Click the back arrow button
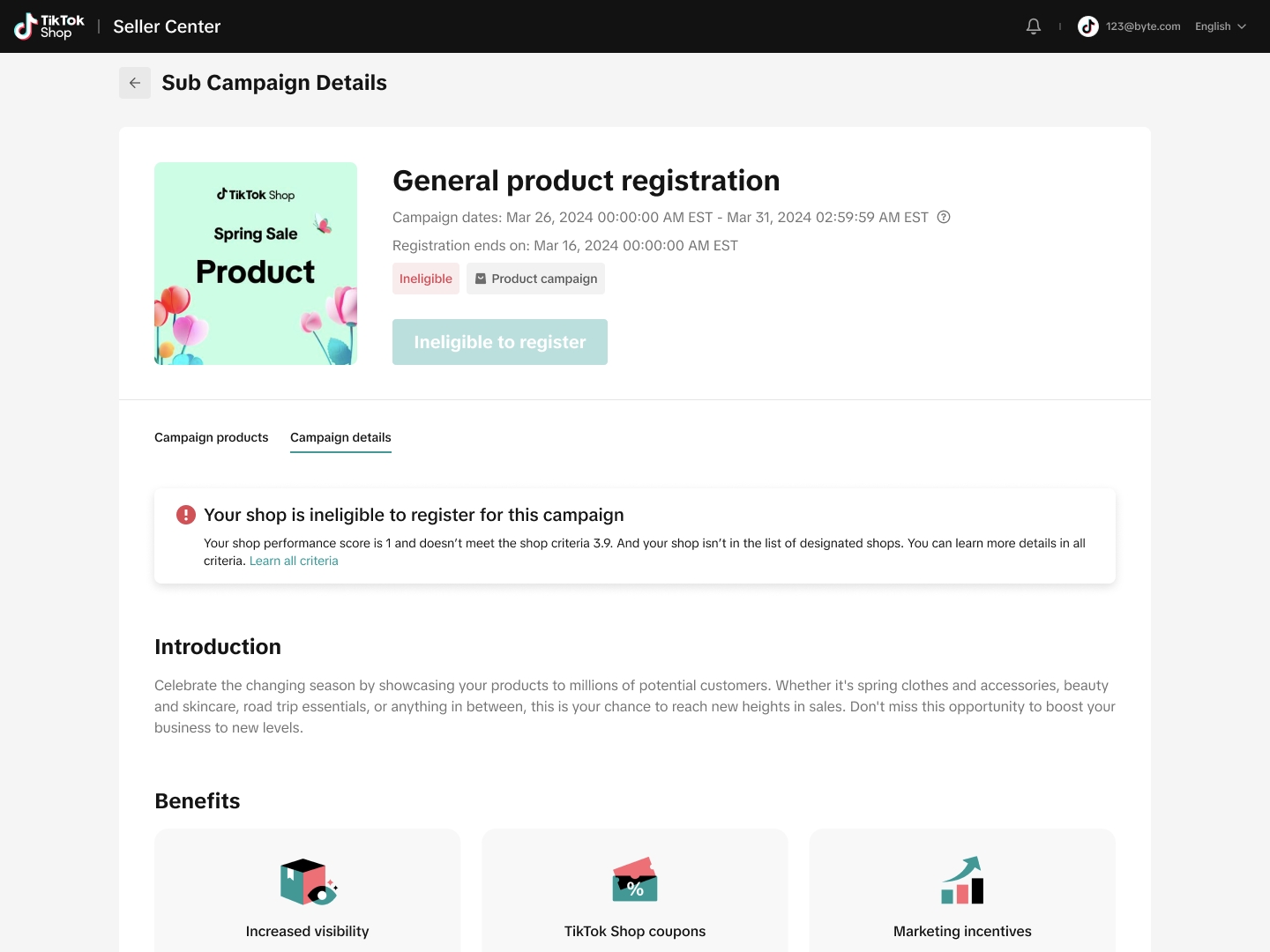 click(x=135, y=83)
